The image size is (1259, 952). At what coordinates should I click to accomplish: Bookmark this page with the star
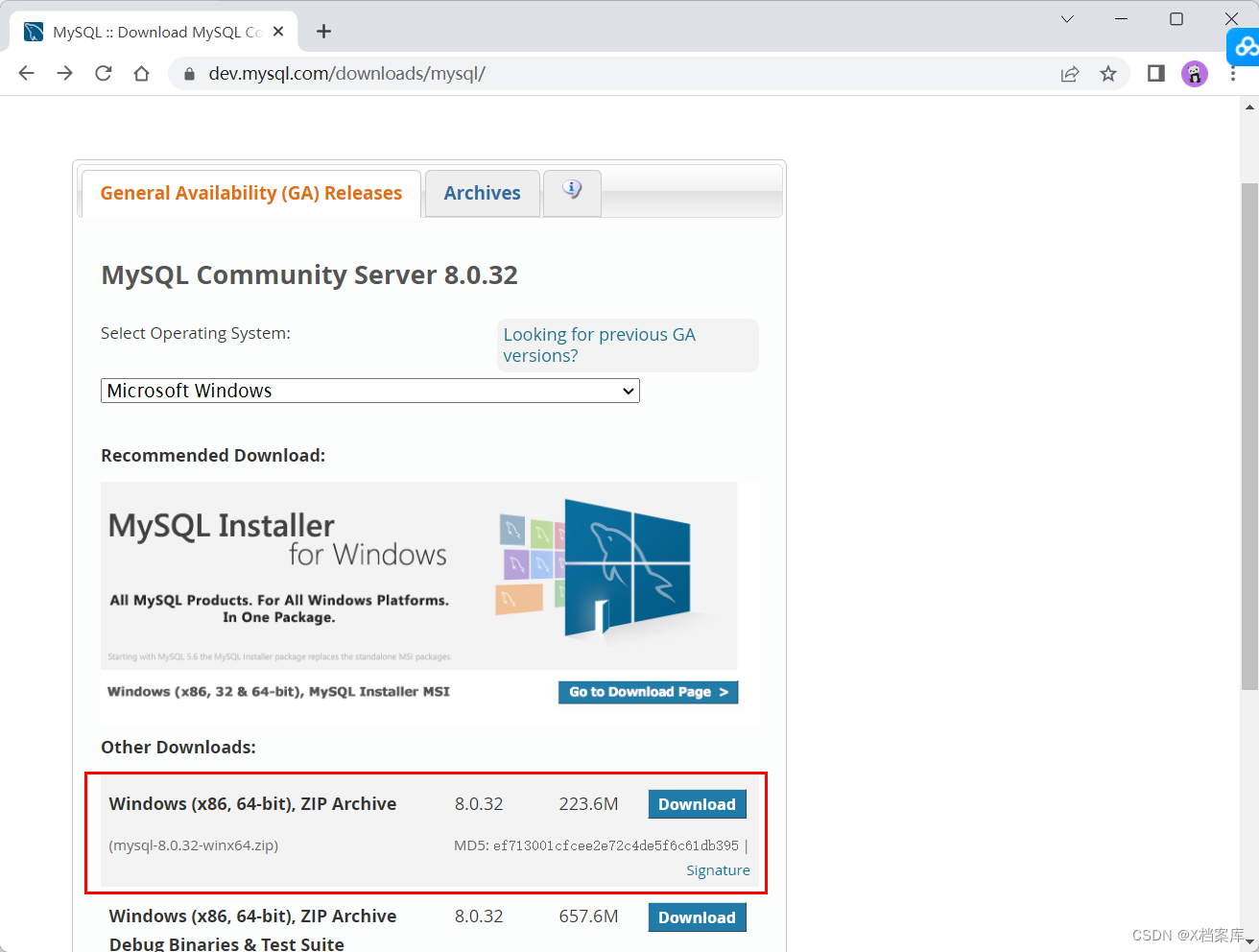pyautogui.click(x=1108, y=74)
